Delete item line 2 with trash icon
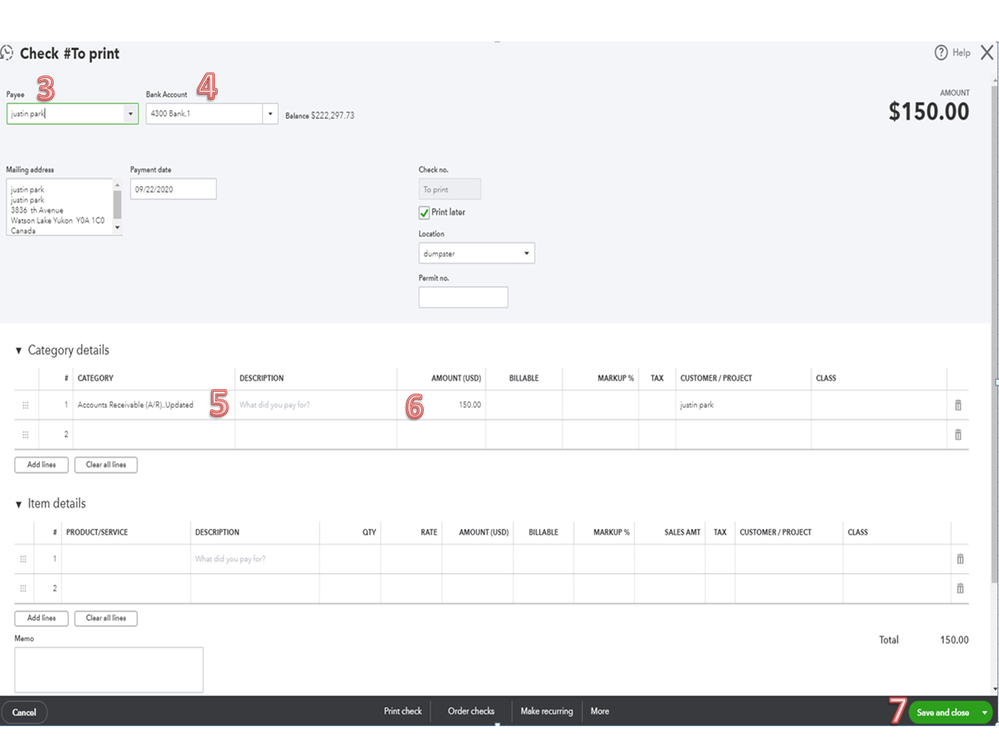Viewport: 999px width, 749px height. (x=960, y=588)
